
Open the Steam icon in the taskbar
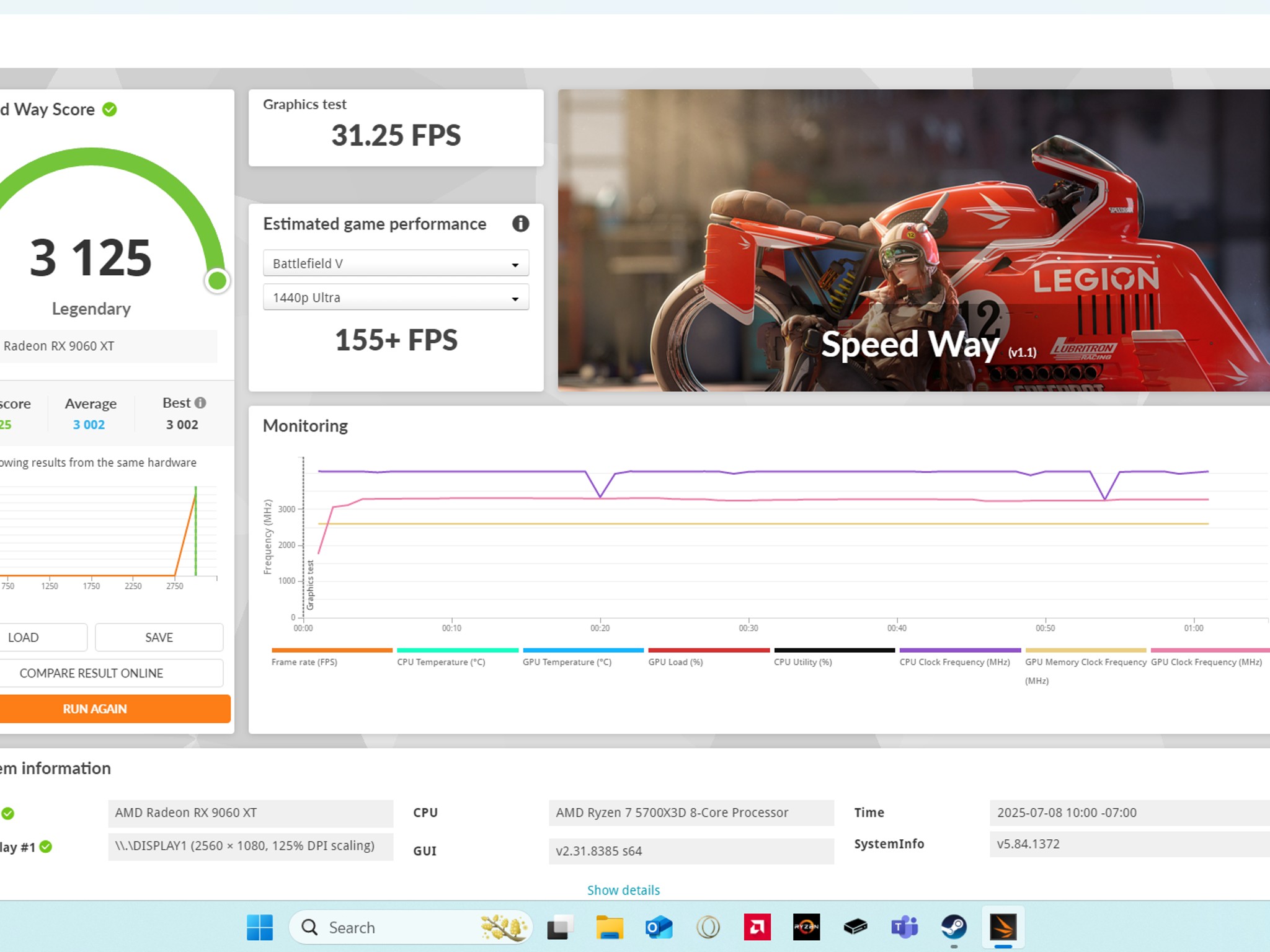(954, 928)
